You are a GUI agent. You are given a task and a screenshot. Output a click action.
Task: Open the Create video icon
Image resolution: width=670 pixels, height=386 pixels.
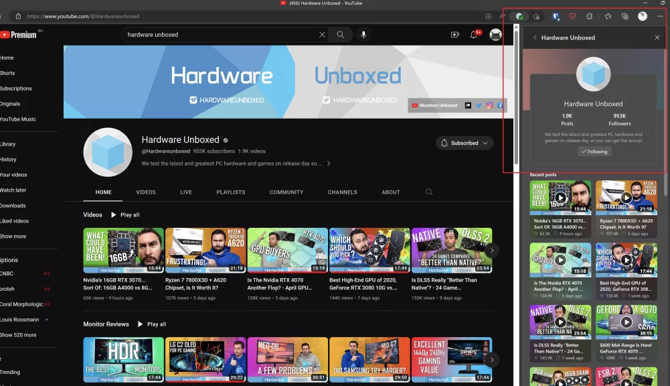(x=455, y=35)
